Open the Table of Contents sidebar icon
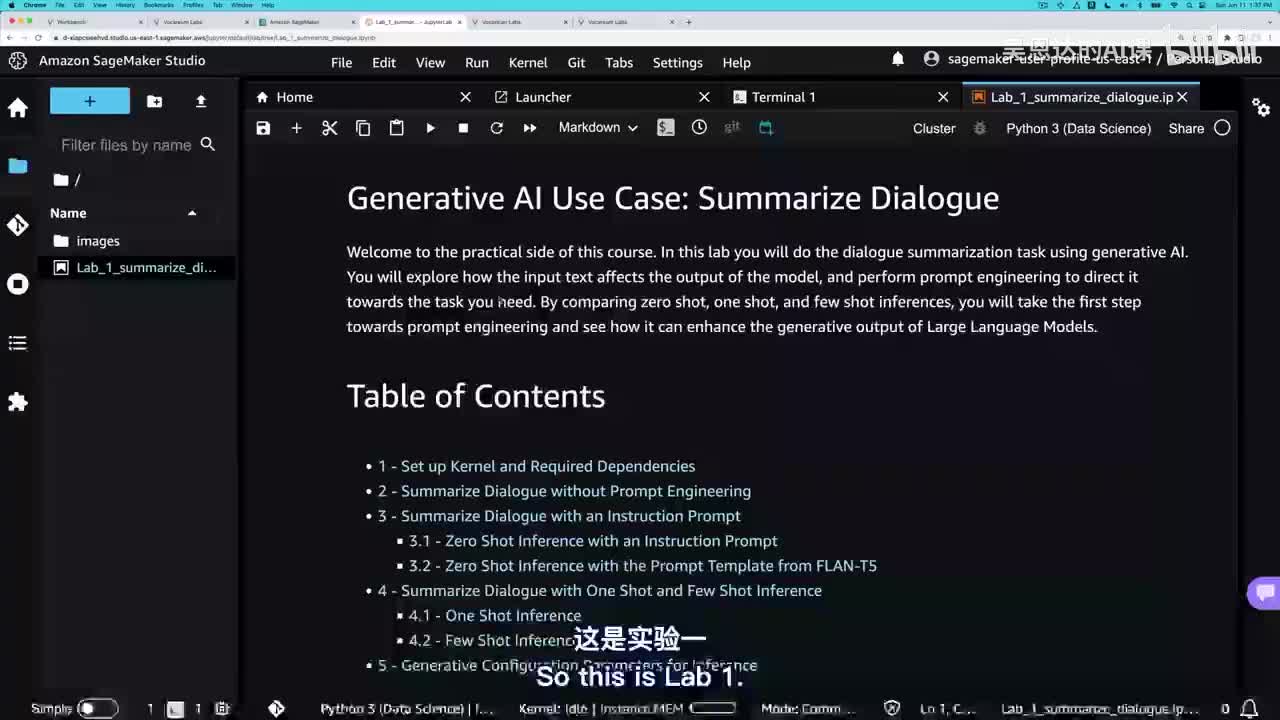The height and width of the screenshot is (720, 1280). pyautogui.click(x=18, y=343)
